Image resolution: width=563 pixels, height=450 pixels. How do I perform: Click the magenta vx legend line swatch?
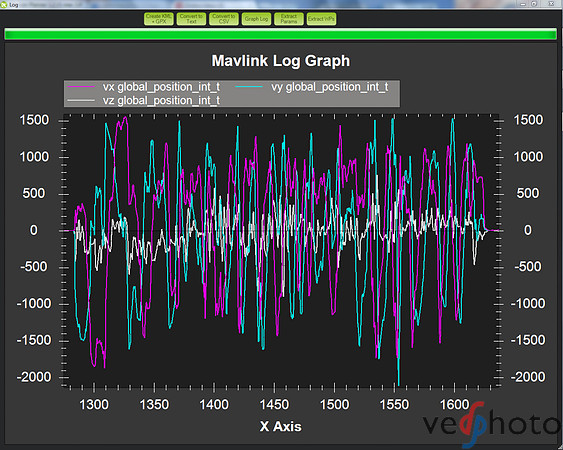click(x=81, y=87)
